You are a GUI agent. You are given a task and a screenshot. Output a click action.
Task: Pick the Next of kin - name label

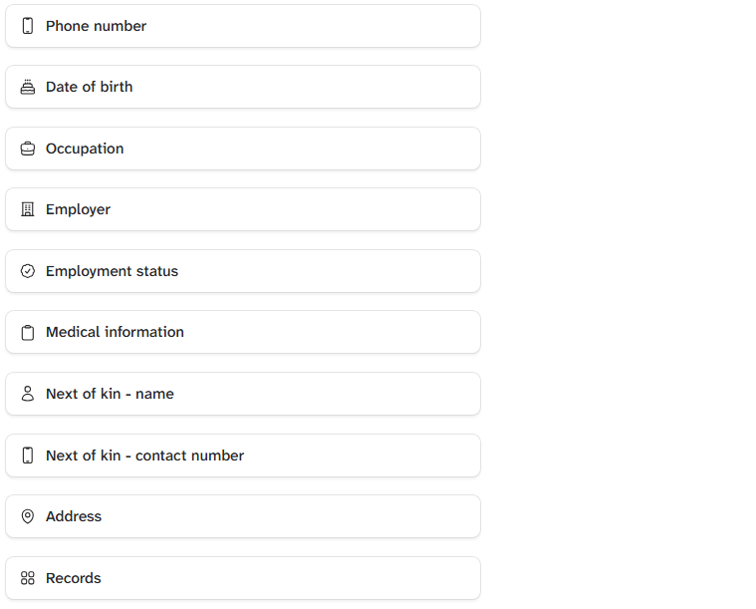point(110,393)
